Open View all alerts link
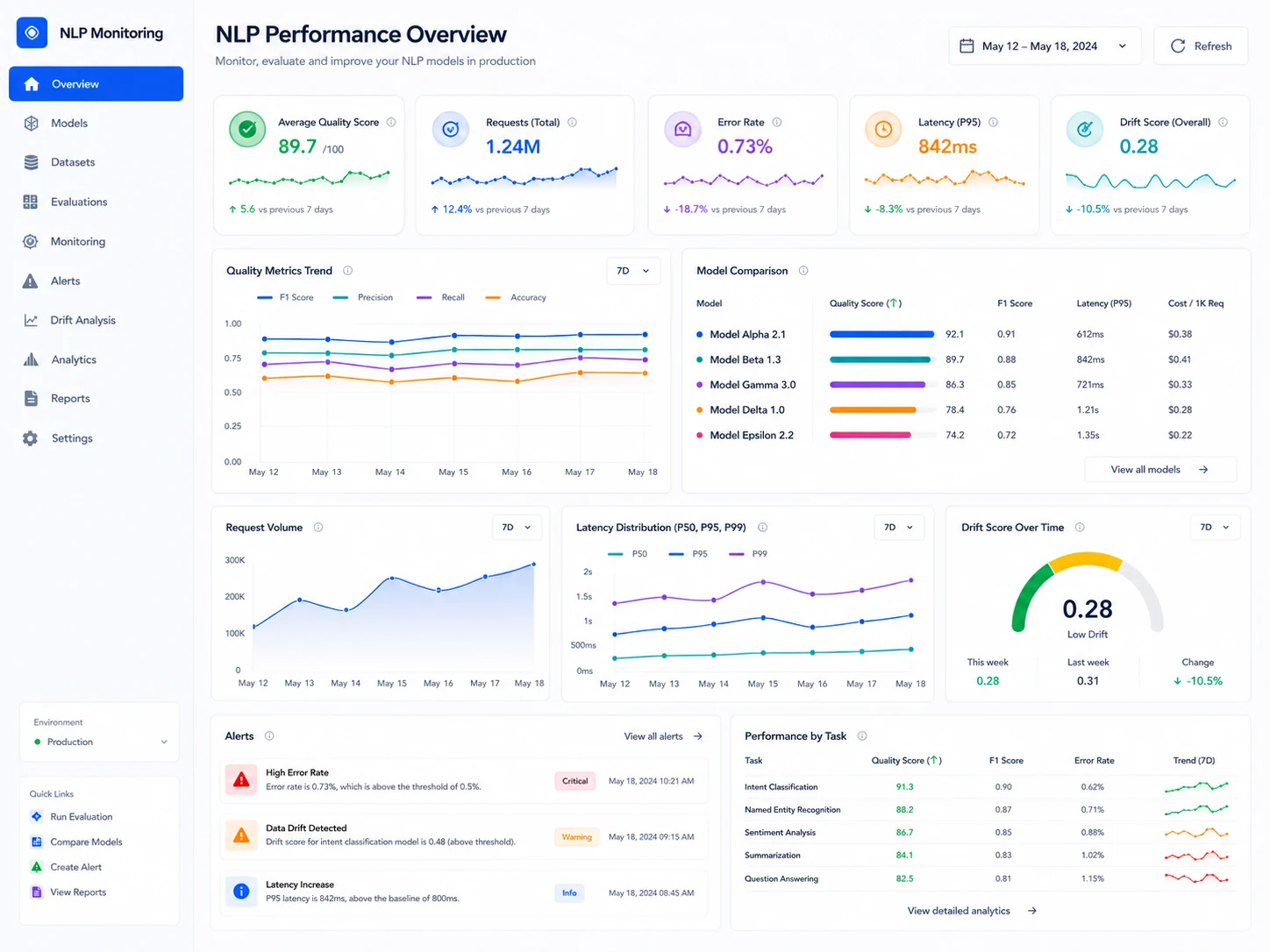The height and width of the screenshot is (952, 1270). point(663,736)
